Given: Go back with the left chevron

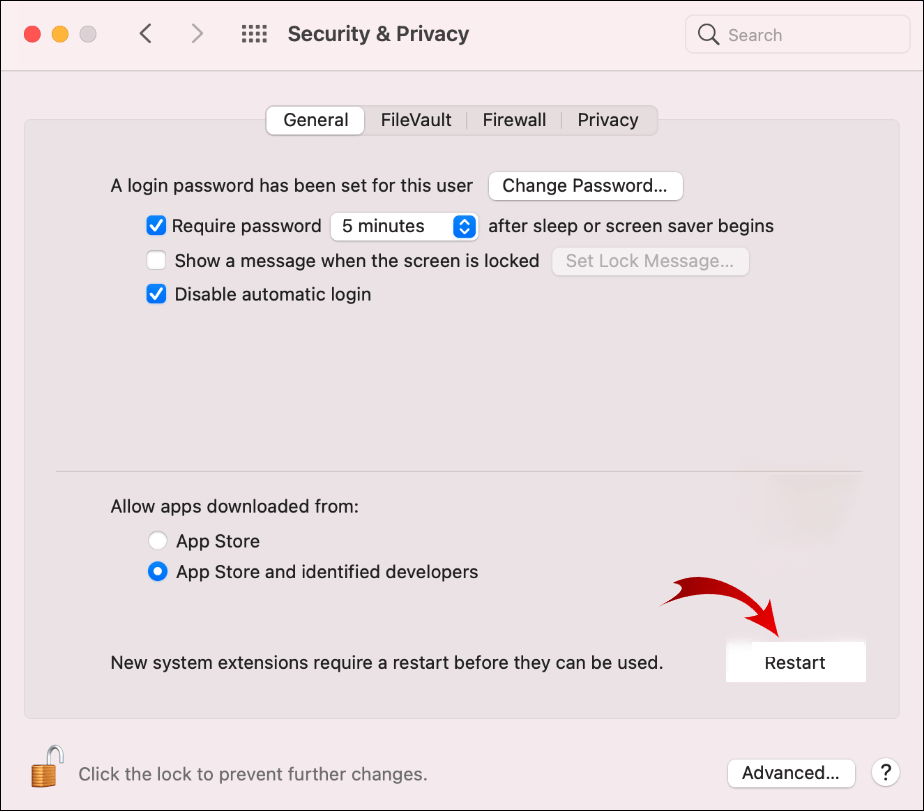Looking at the screenshot, I should click(146, 34).
